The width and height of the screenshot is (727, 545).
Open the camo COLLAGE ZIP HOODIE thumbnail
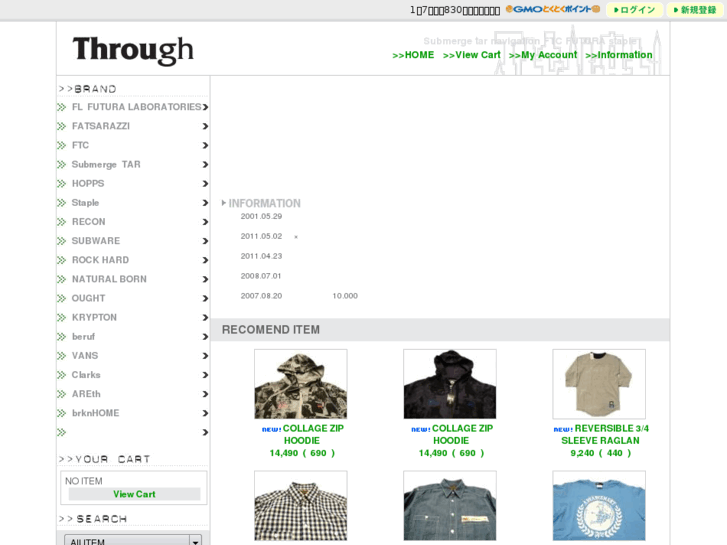(x=300, y=384)
